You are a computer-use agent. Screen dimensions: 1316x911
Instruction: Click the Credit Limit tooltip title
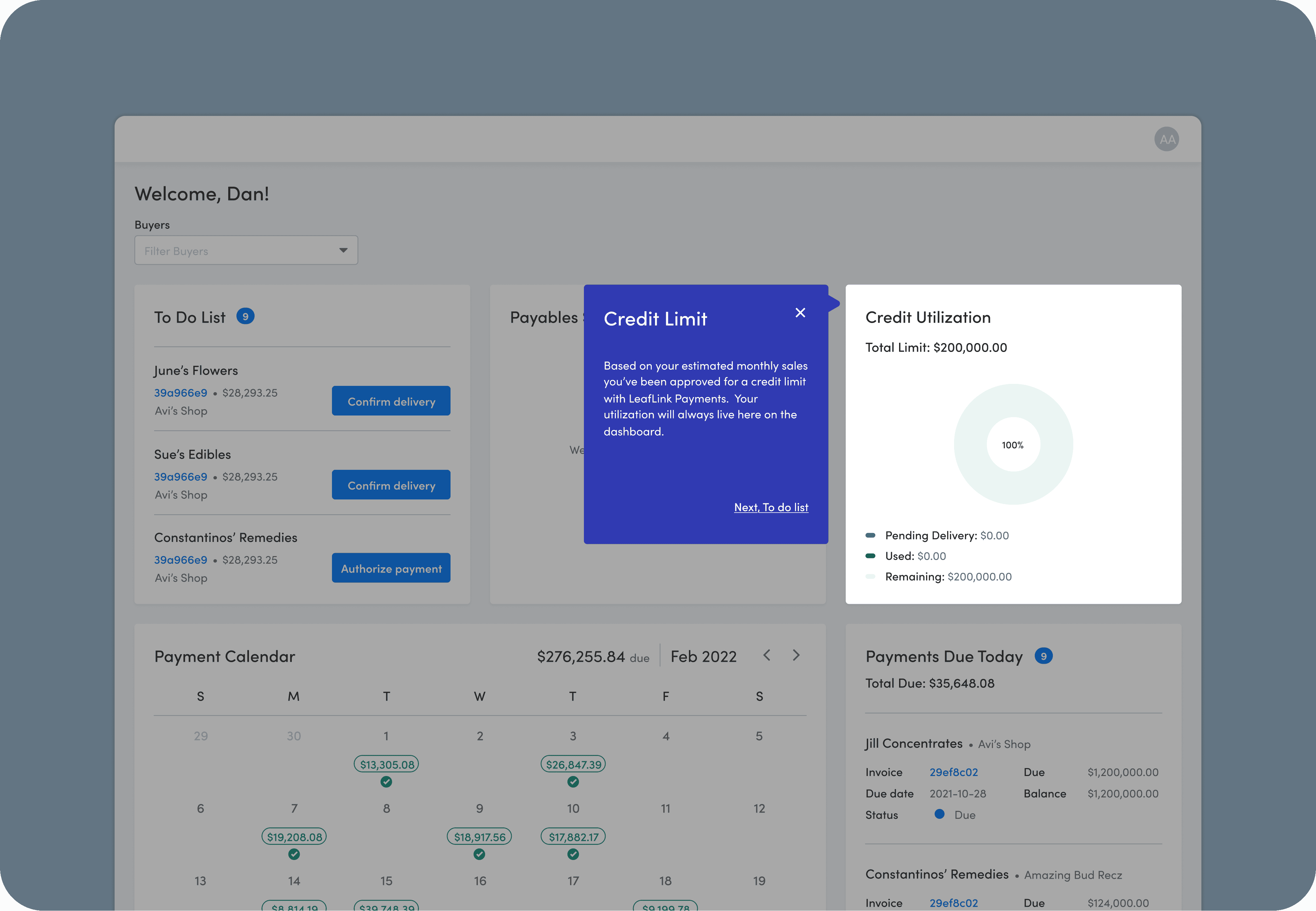click(x=655, y=318)
